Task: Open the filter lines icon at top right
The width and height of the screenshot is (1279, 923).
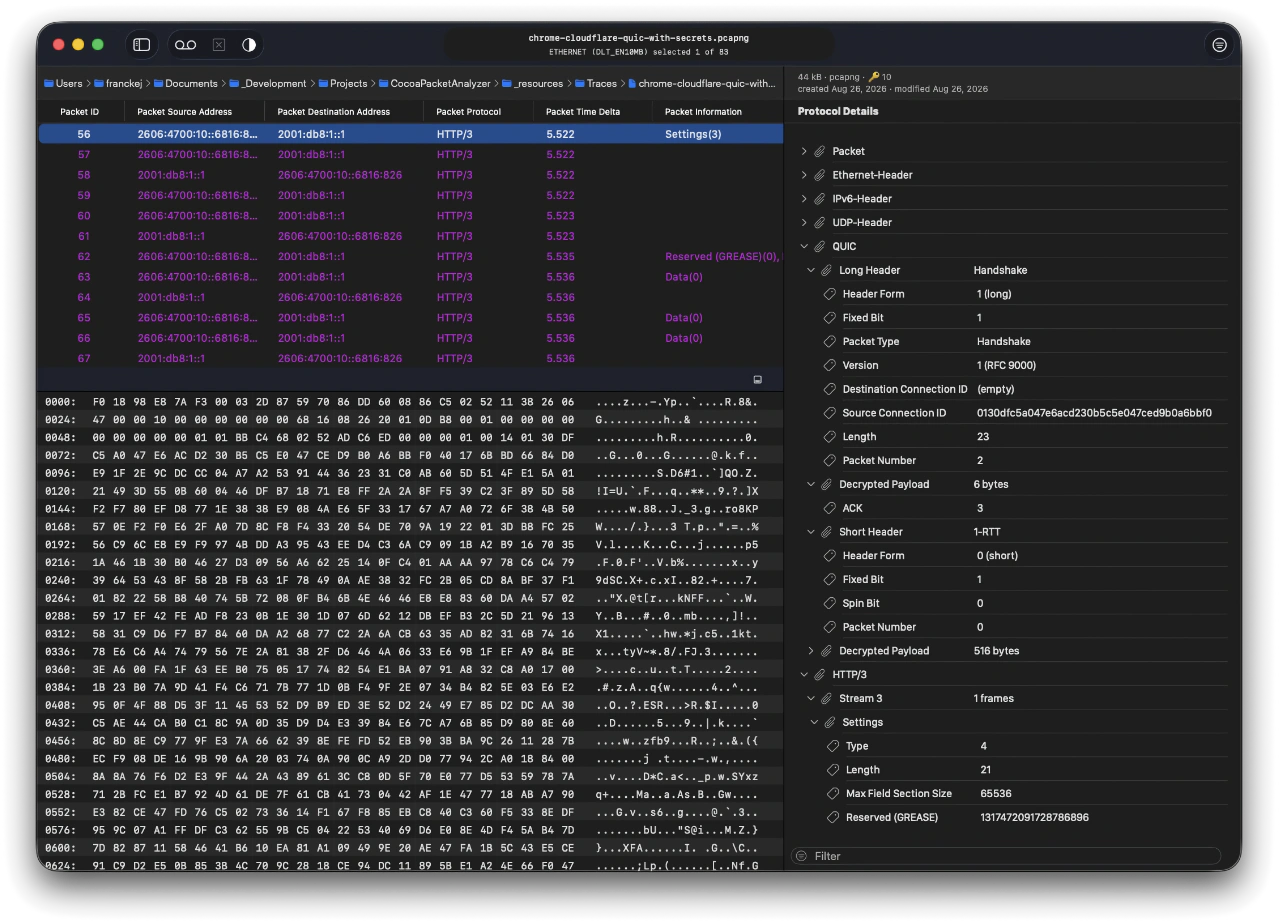Action: click(1219, 45)
